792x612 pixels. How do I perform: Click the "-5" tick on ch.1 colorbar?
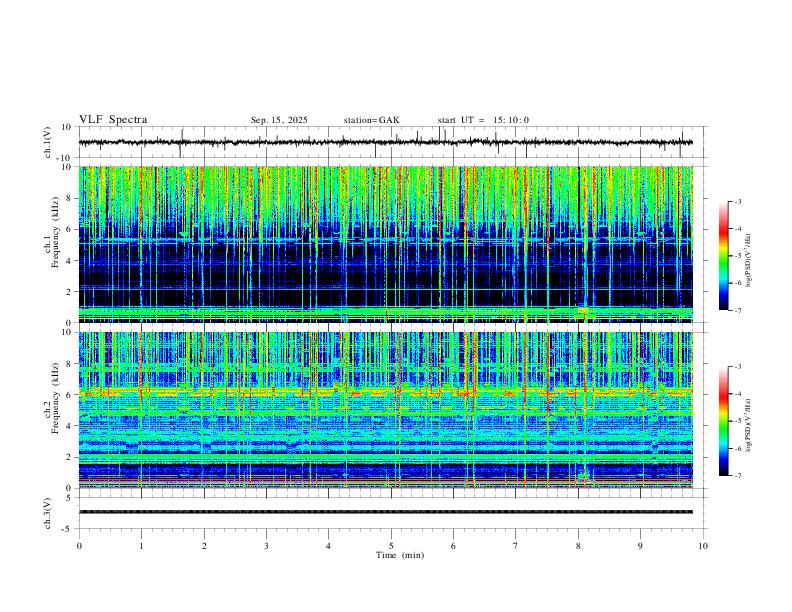(x=737, y=256)
